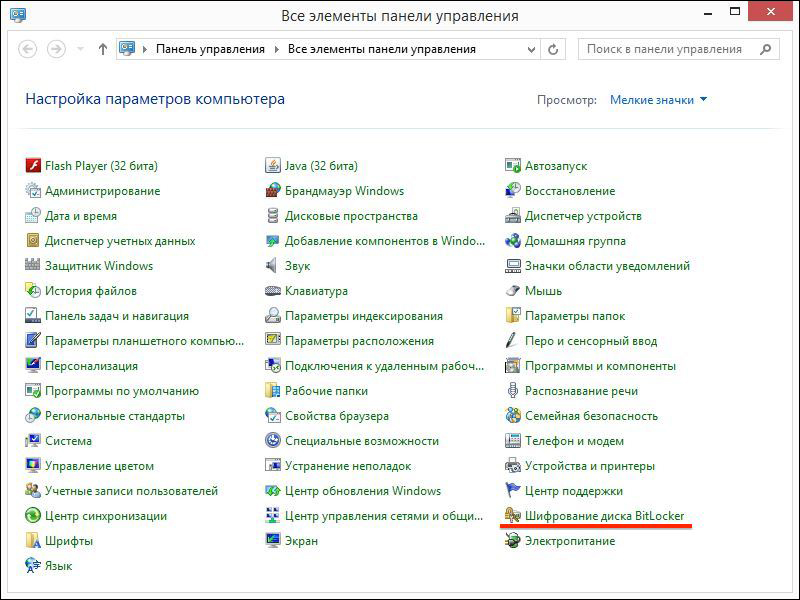Open the Защитник Windows wall icon
The image size is (800, 600).
(x=33, y=265)
